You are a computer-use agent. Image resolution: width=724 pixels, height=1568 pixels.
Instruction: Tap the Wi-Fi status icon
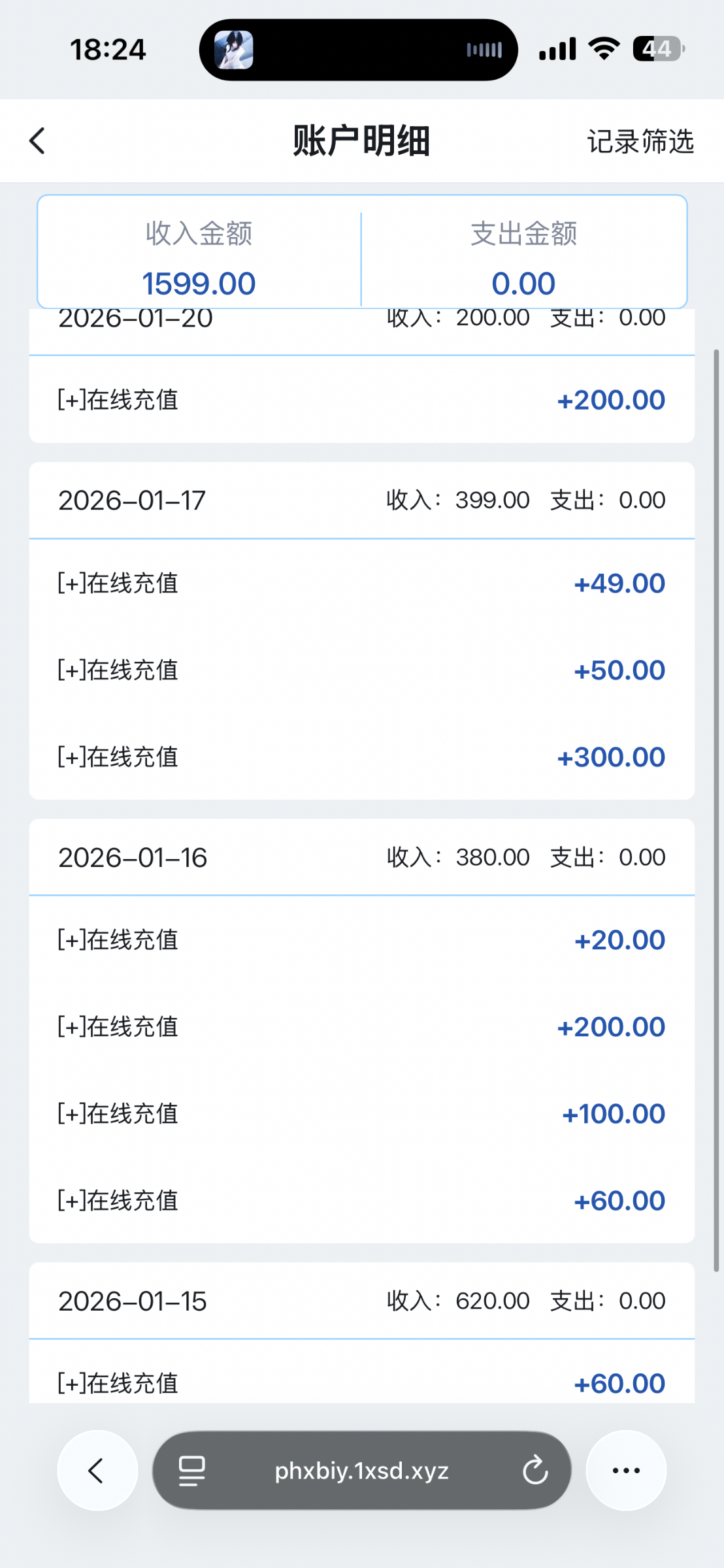click(604, 49)
